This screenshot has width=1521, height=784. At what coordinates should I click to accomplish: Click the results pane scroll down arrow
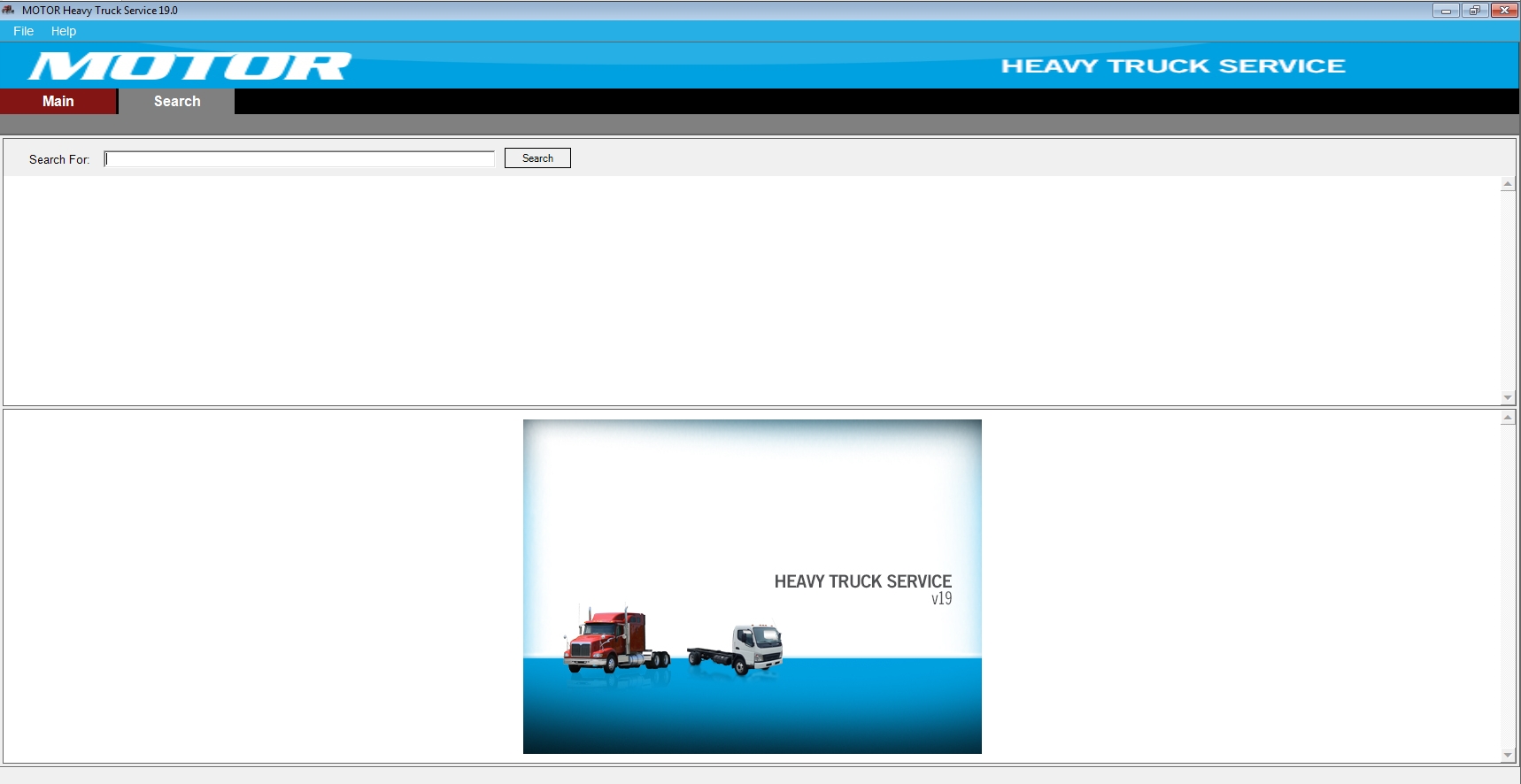(x=1508, y=398)
